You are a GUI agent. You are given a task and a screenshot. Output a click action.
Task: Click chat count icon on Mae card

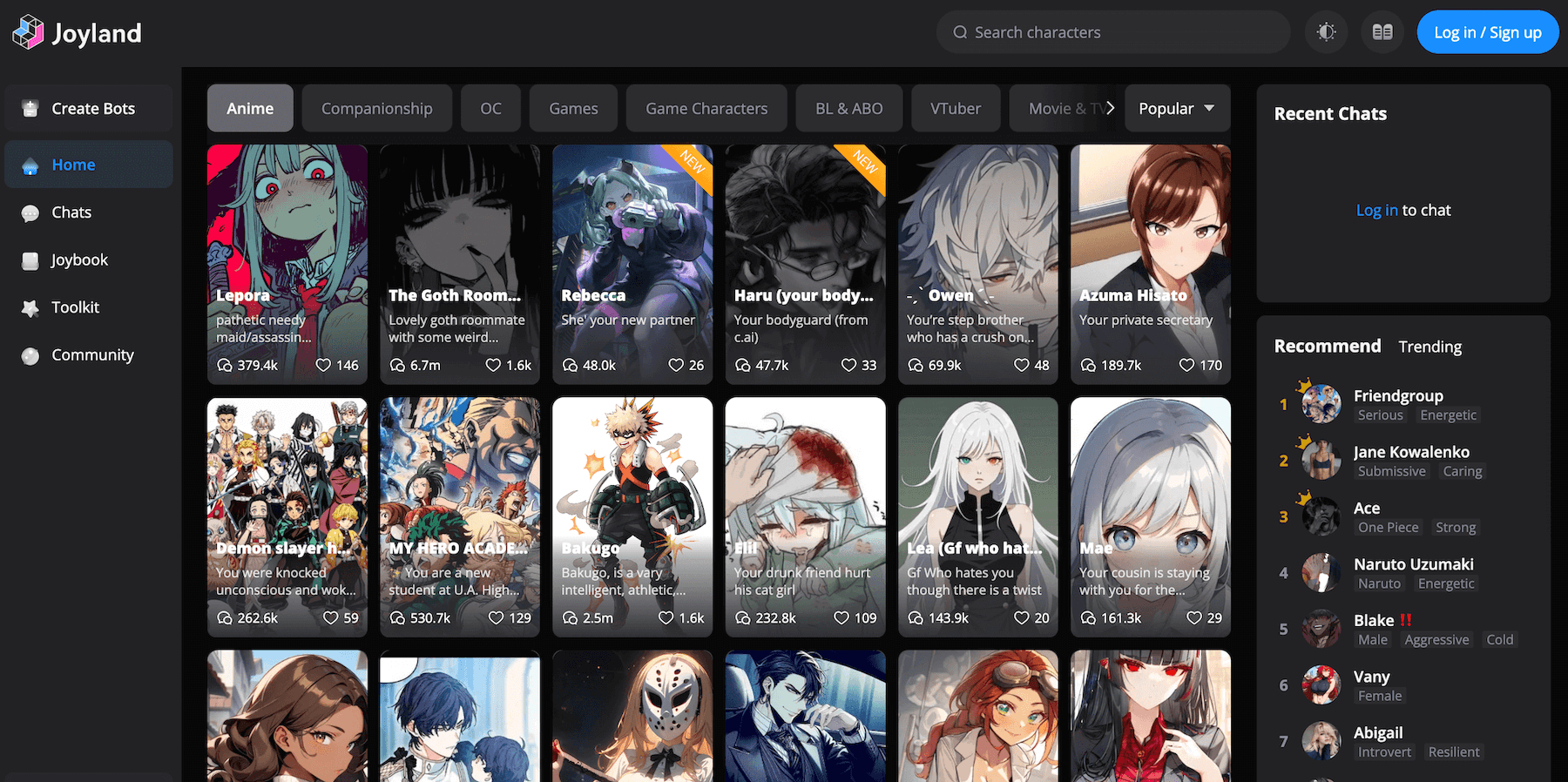[1089, 617]
